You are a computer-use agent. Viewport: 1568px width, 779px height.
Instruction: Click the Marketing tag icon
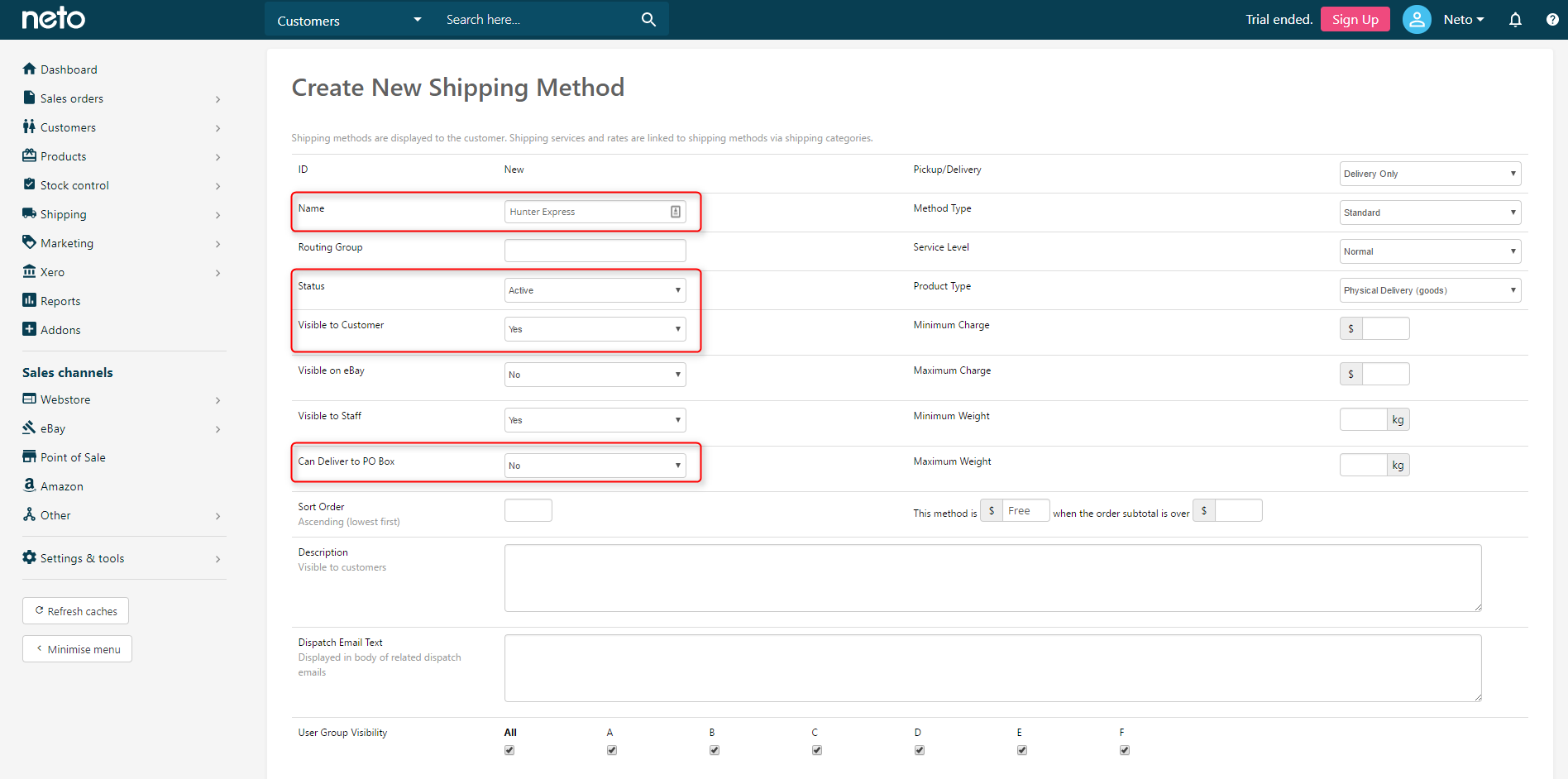(x=30, y=242)
